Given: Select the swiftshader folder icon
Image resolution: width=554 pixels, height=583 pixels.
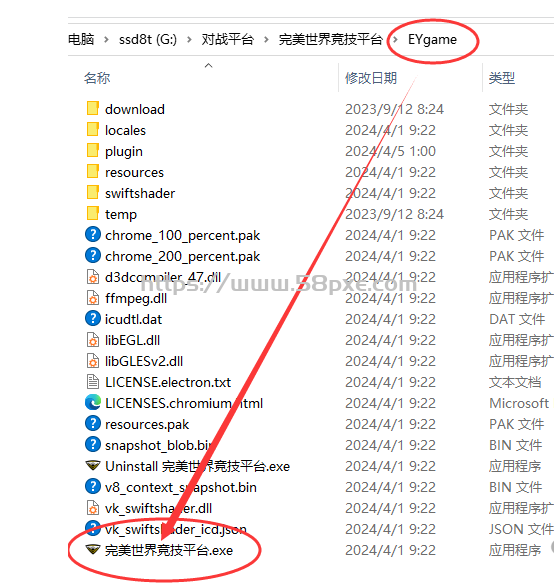Looking at the screenshot, I should (x=93, y=192).
